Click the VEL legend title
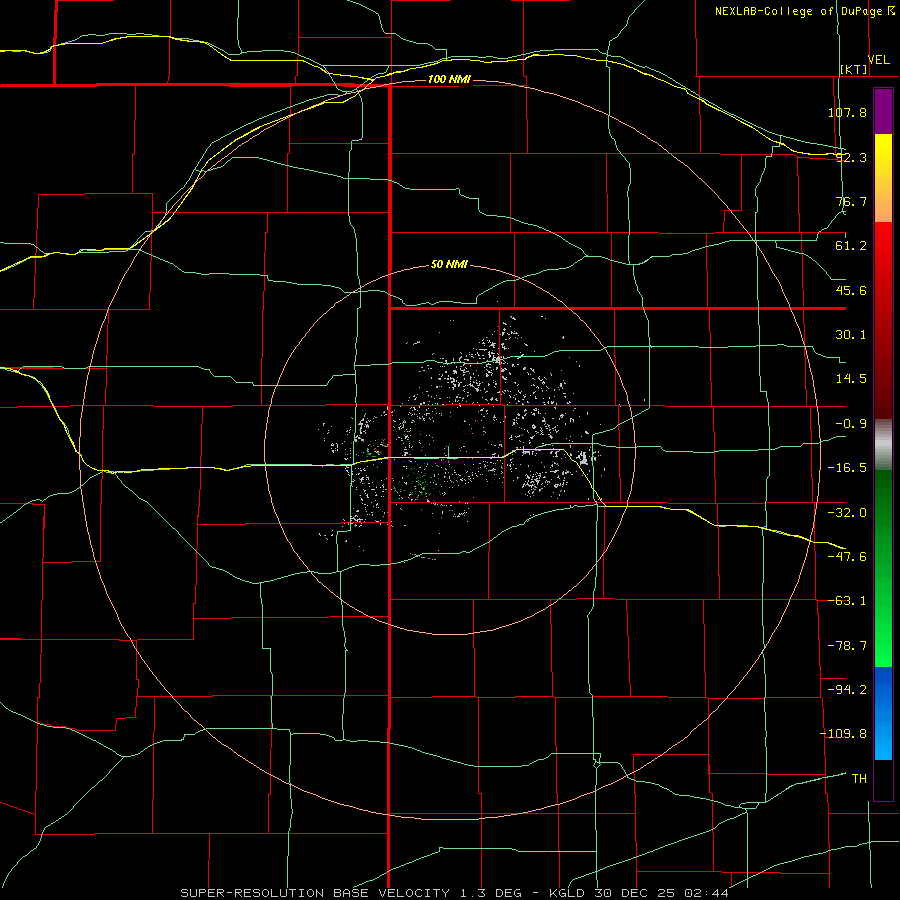Image resolution: width=900 pixels, height=900 pixels. (x=878, y=60)
